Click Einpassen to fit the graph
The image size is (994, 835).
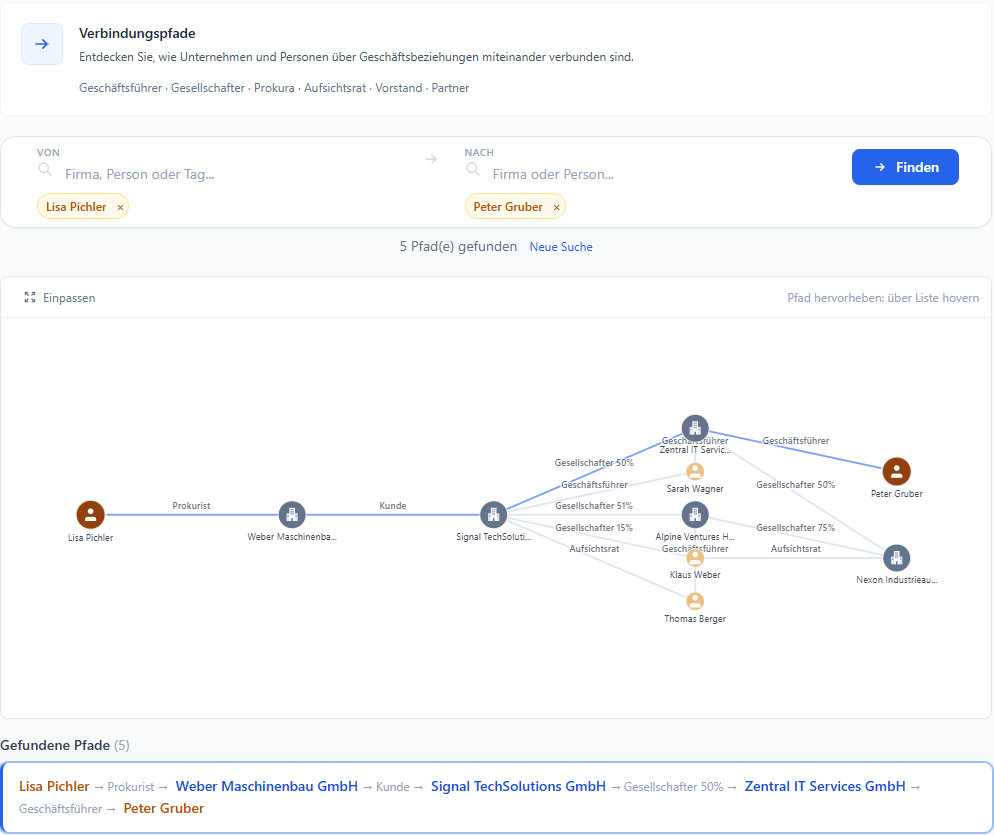(60, 298)
